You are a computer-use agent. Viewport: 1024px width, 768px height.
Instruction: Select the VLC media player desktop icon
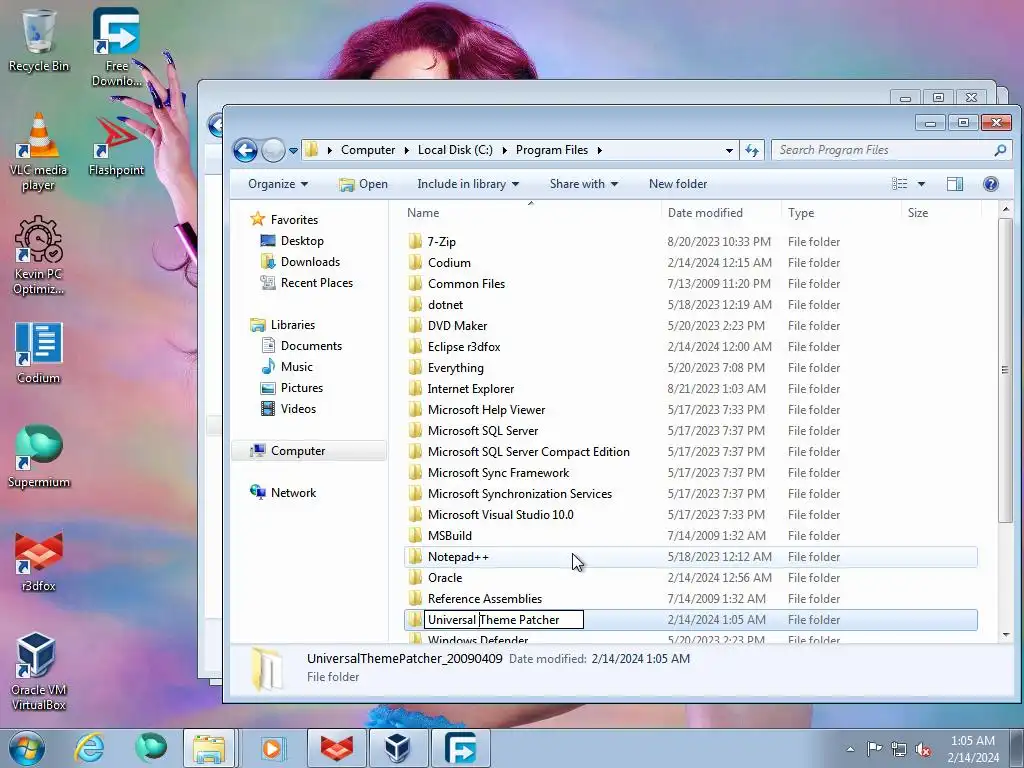(39, 152)
